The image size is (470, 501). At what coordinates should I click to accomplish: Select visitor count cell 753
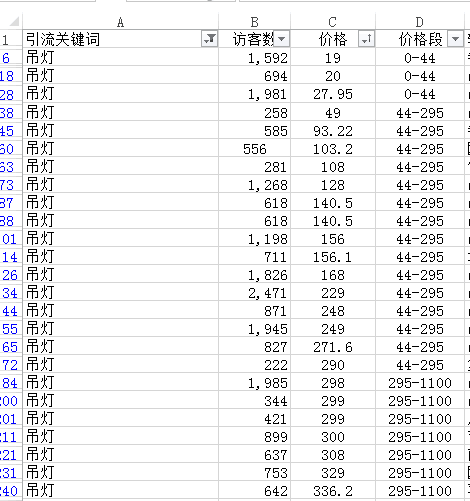pos(254,472)
